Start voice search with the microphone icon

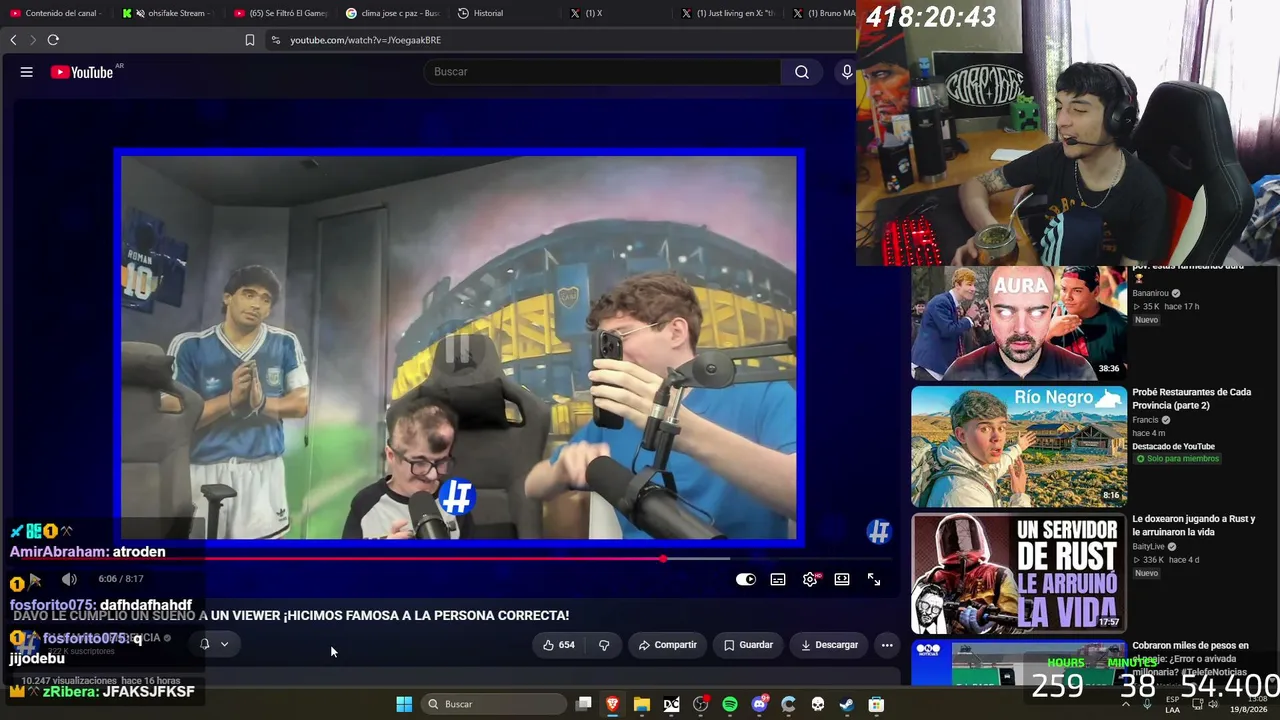847,72
